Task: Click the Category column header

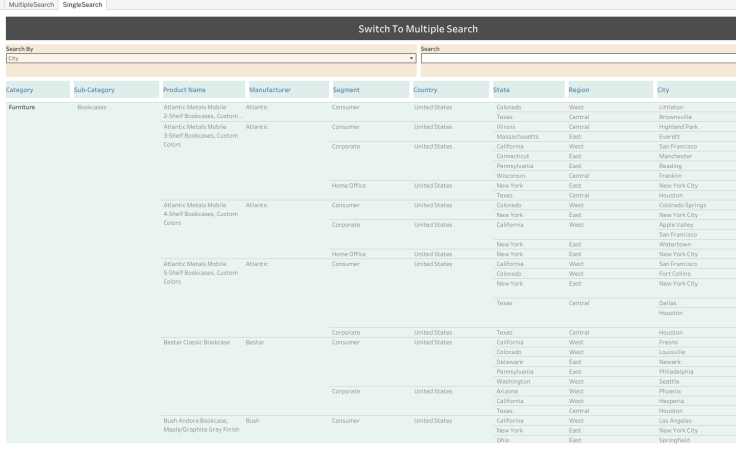Action: [20, 90]
